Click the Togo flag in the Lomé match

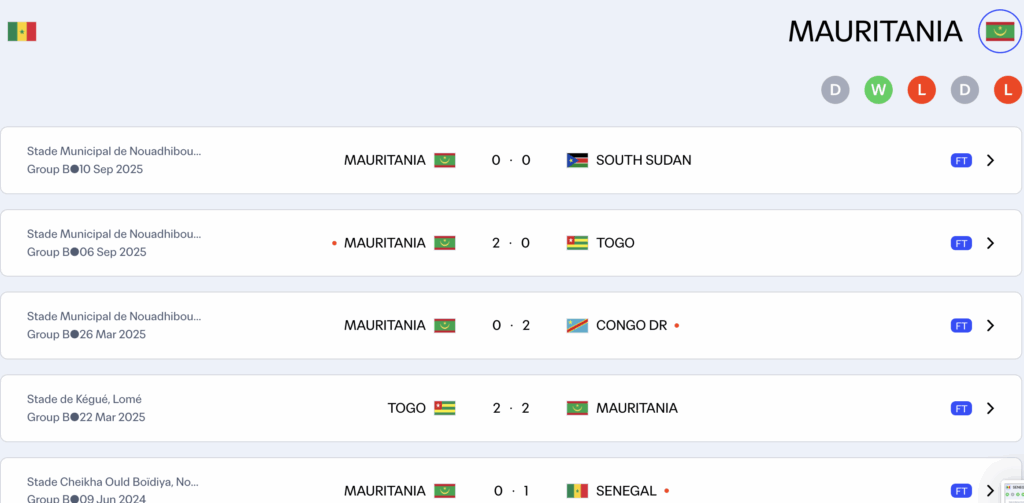click(x=445, y=408)
